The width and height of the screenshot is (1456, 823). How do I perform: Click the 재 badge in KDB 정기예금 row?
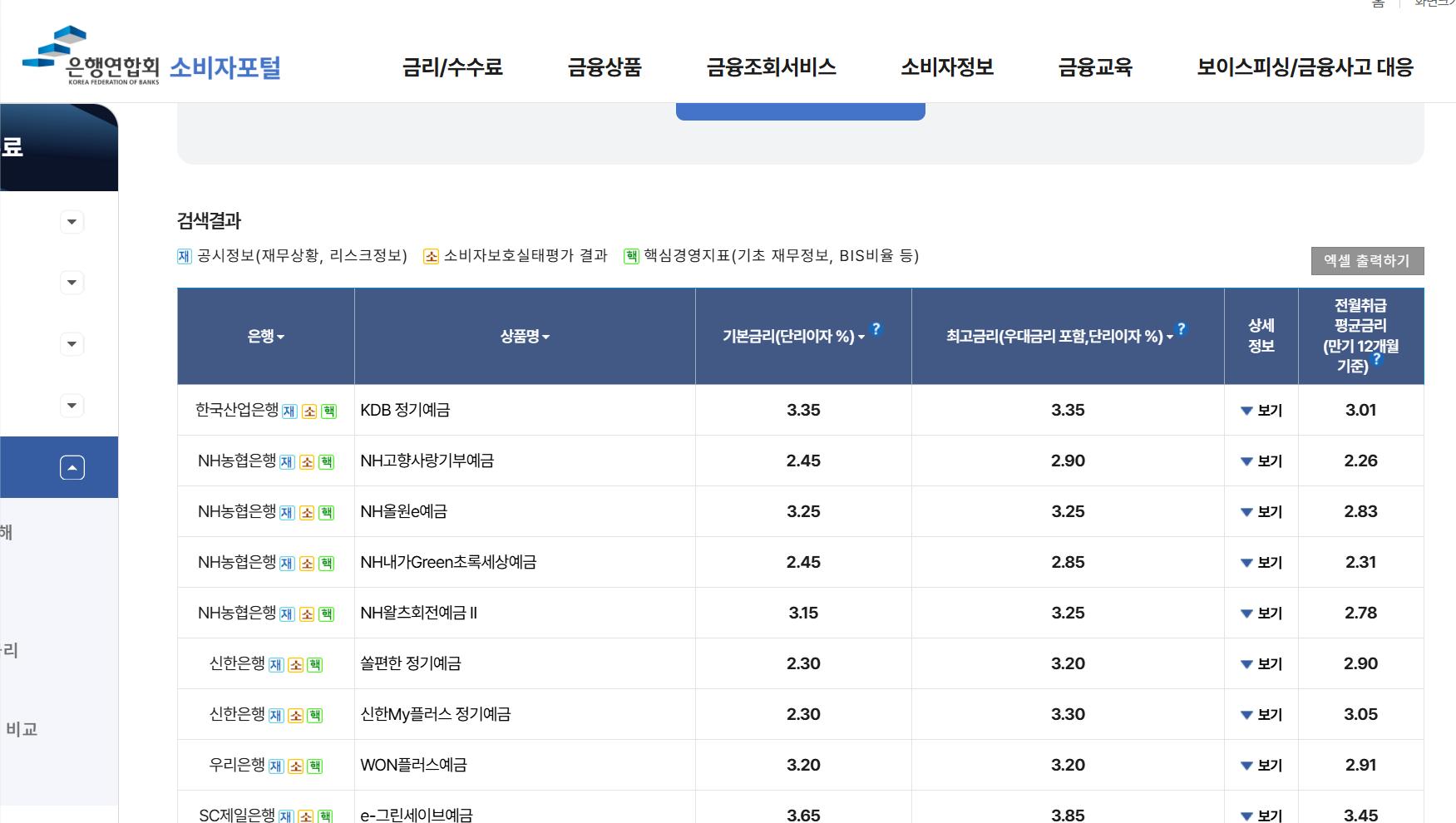[x=289, y=411]
